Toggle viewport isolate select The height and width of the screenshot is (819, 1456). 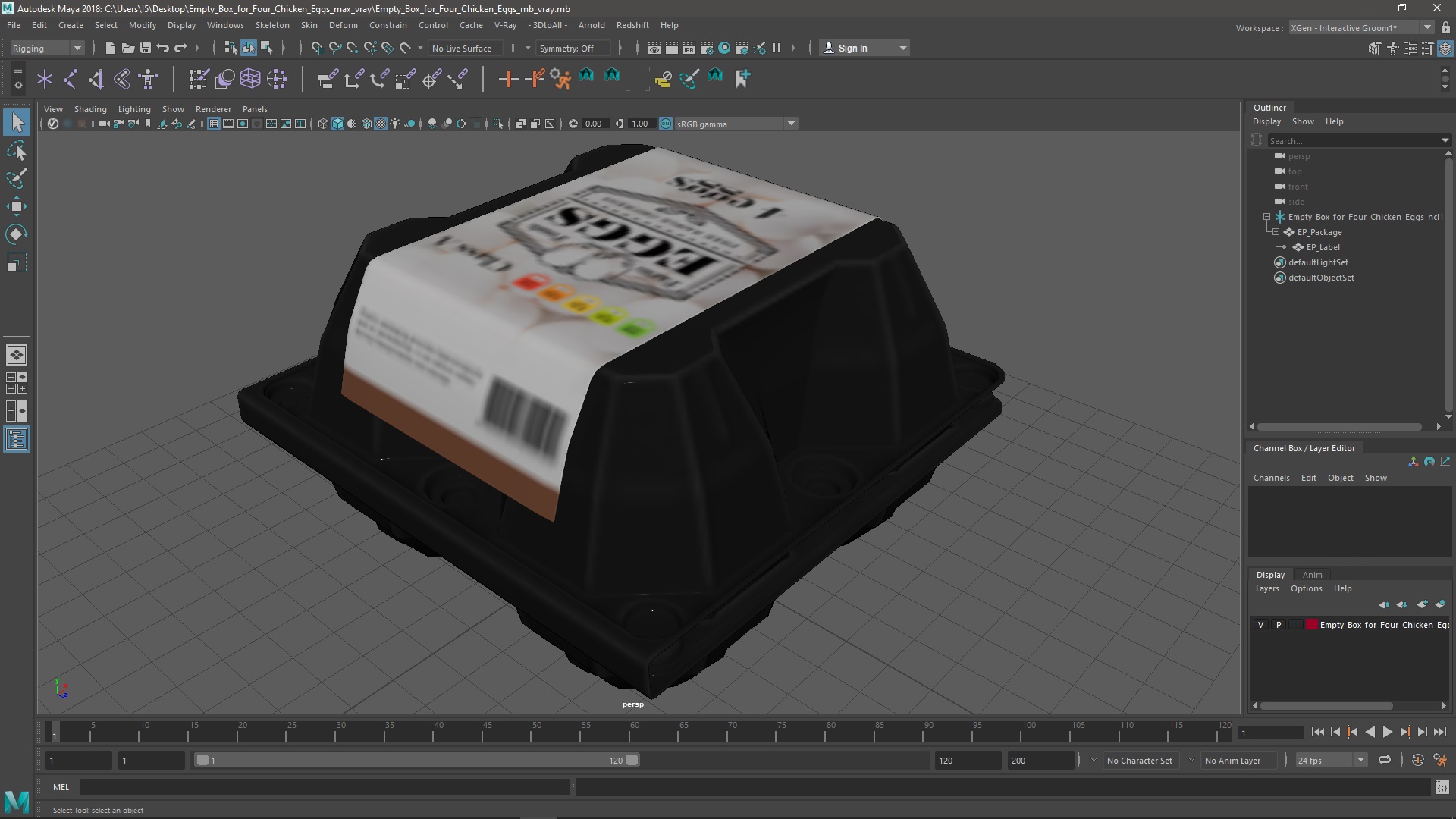(498, 124)
